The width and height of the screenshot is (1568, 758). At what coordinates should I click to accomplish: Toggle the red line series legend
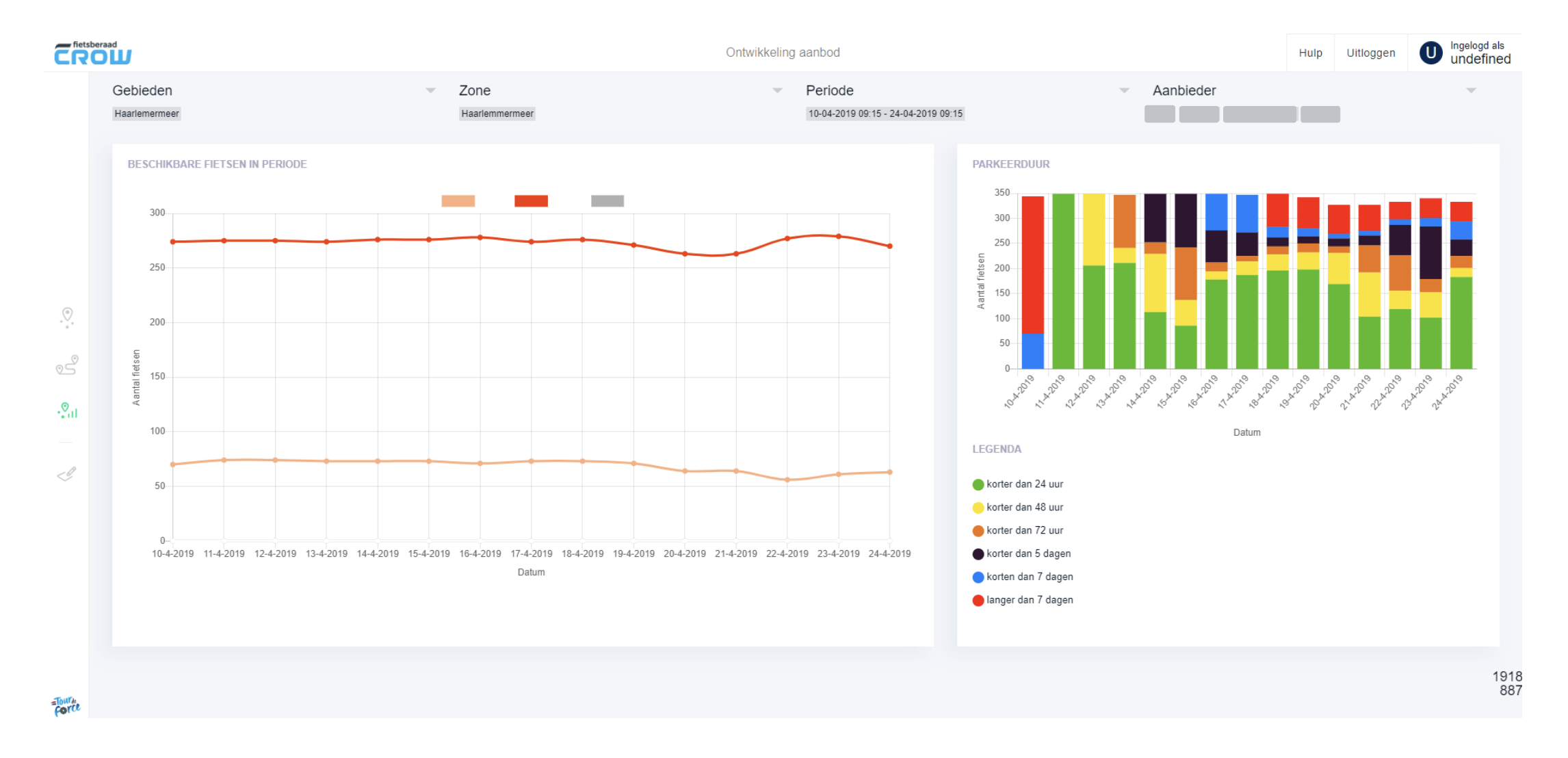tap(531, 200)
